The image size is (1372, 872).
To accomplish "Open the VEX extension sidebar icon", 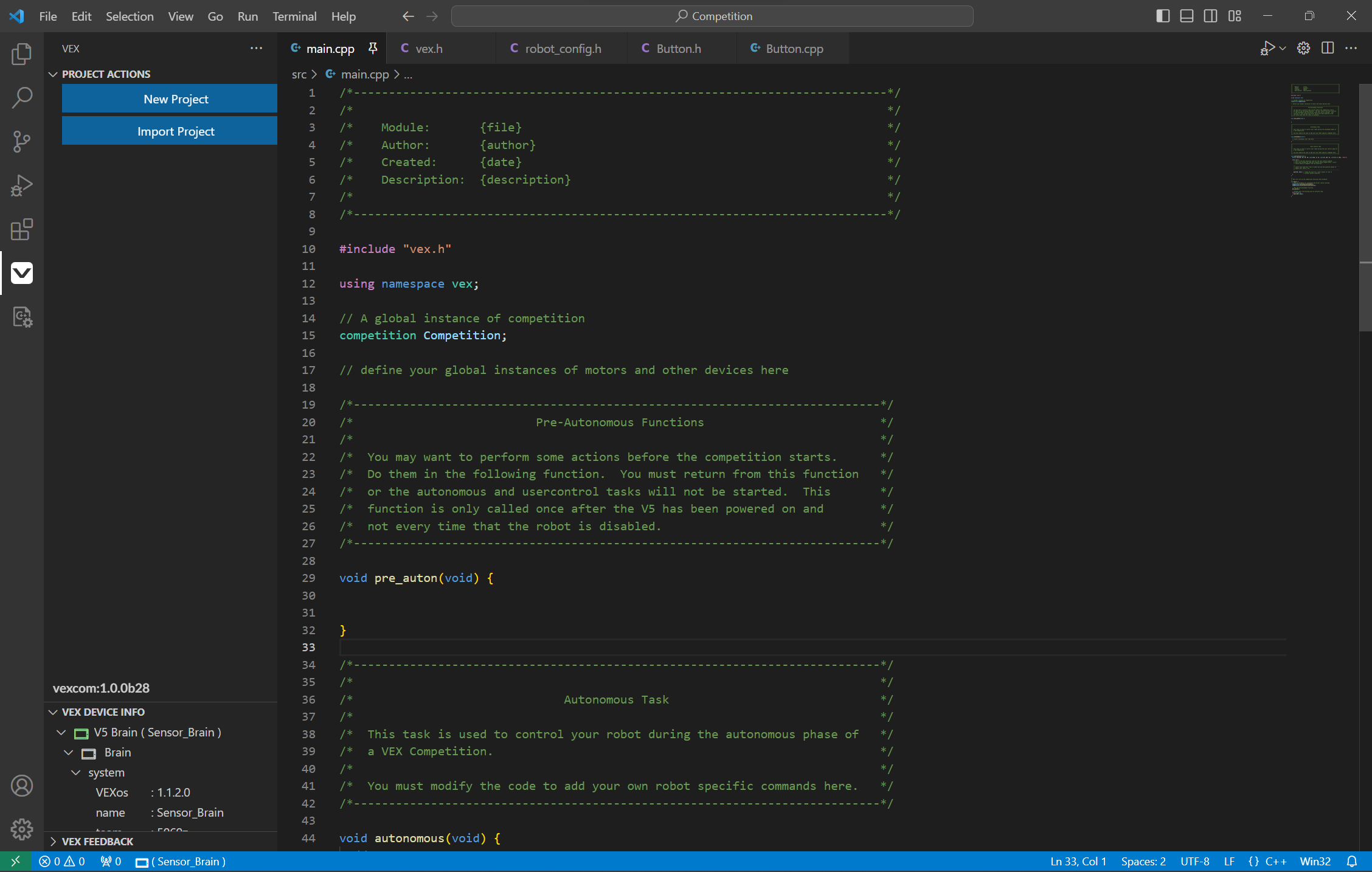I will 22,273.
